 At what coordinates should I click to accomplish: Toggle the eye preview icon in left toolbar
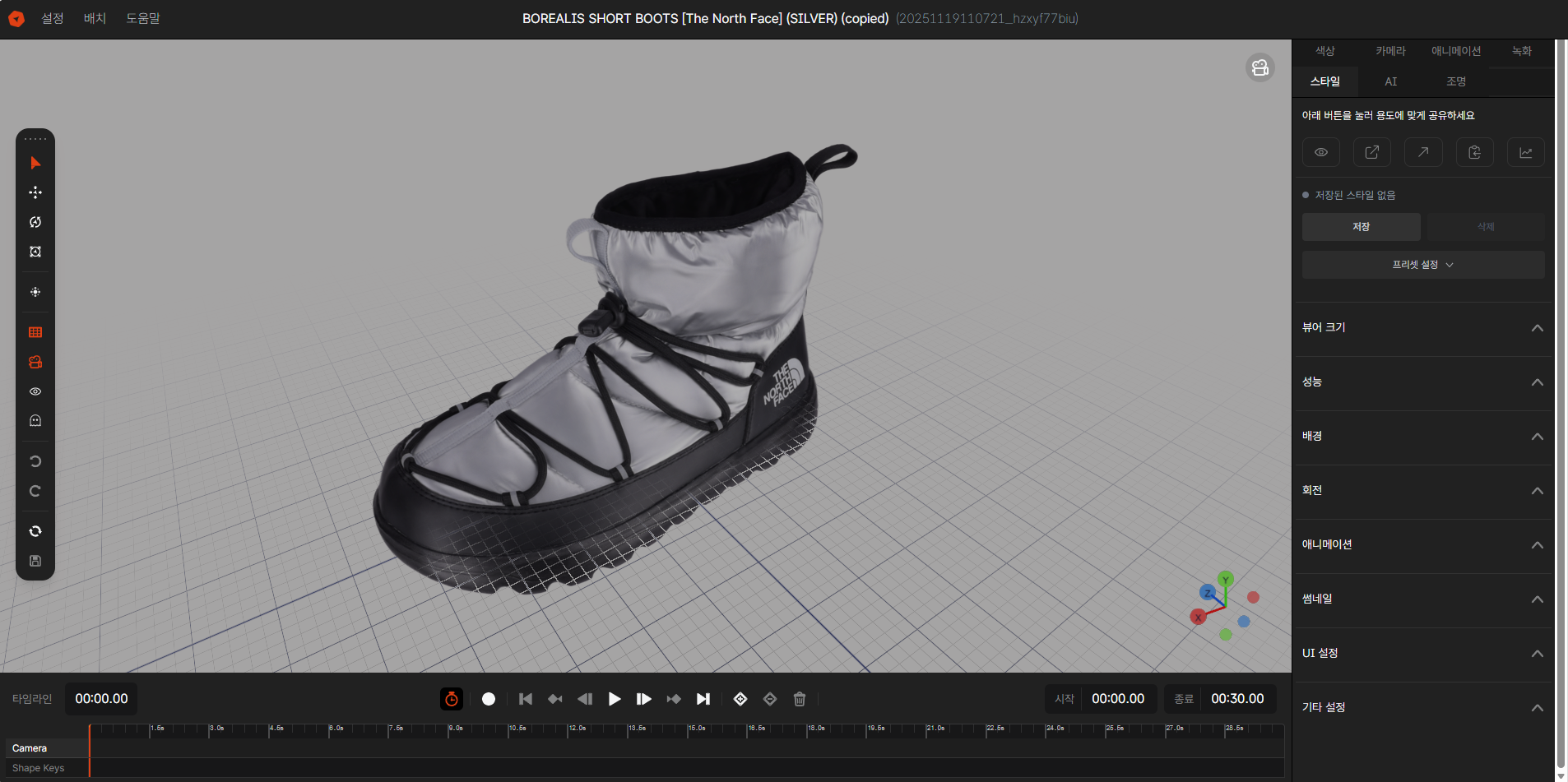[x=35, y=391]
